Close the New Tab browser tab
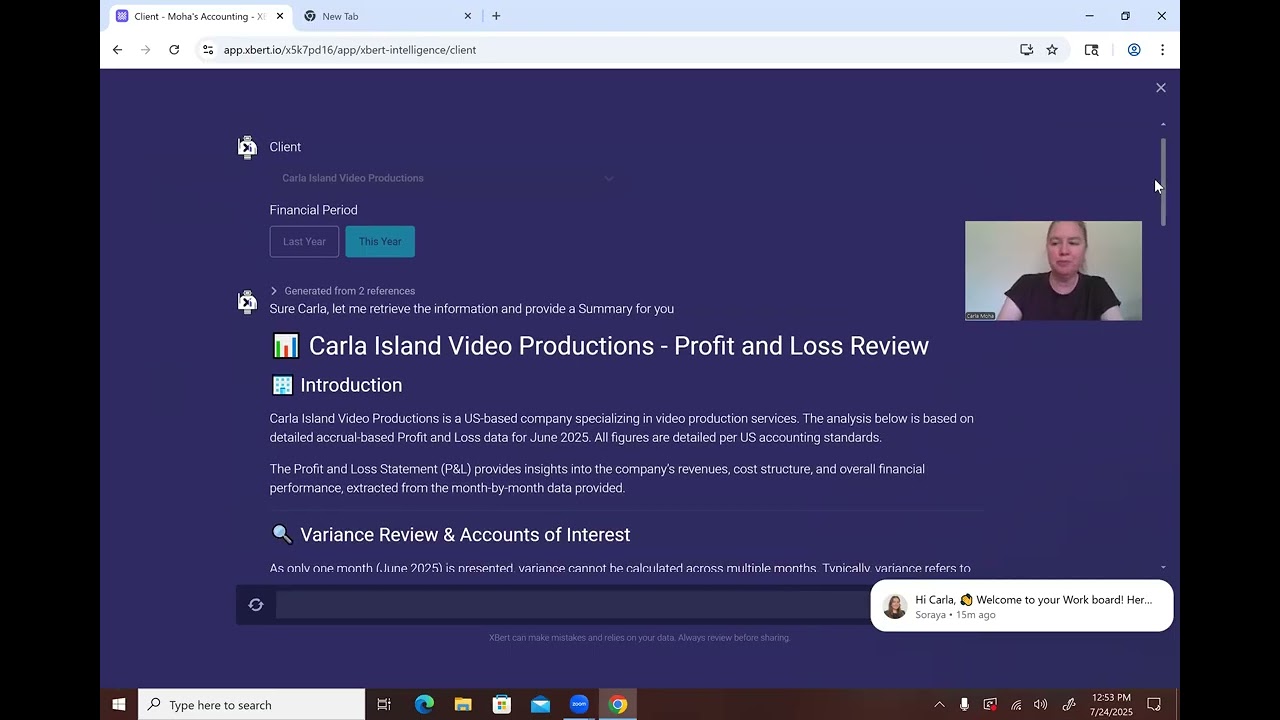 [x=468, y=16]
